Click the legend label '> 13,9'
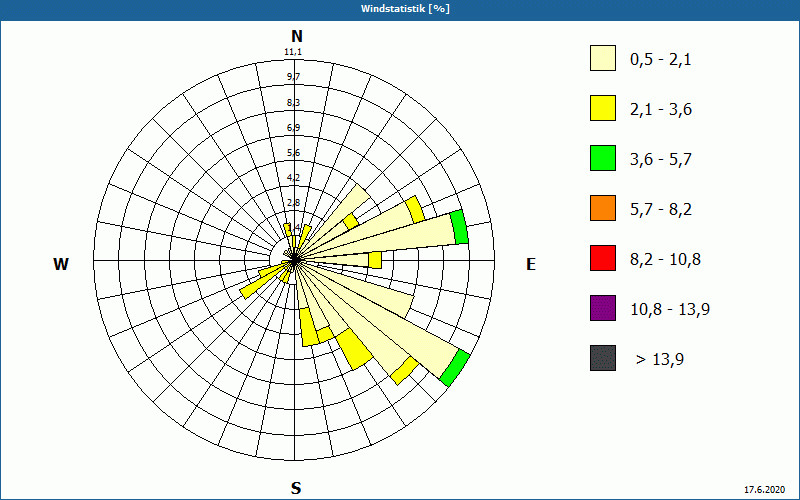Screen dimensions: 800x500 [x=660, y=360]
